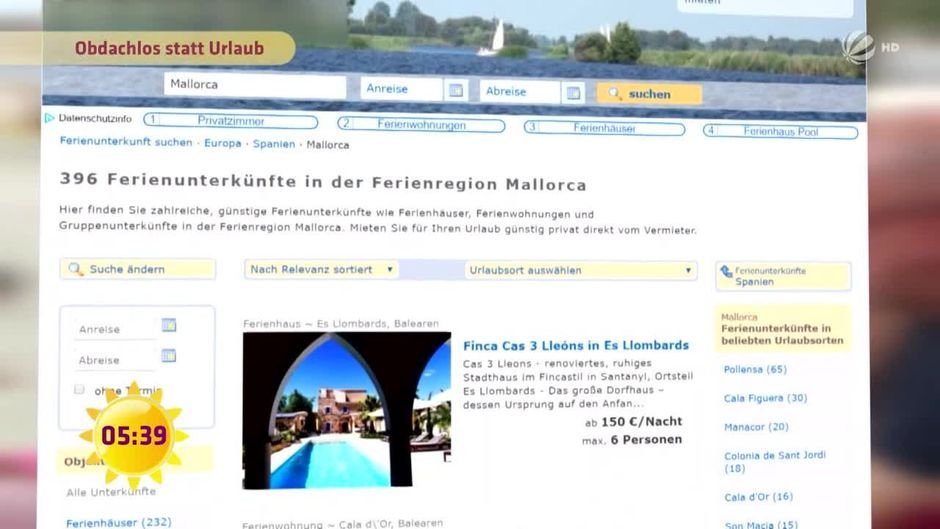Viewport: 940px width, 529px height.
Task: Filter by Ferienhäuser (232) in sidebar
Action: click(x=118, y=522)
